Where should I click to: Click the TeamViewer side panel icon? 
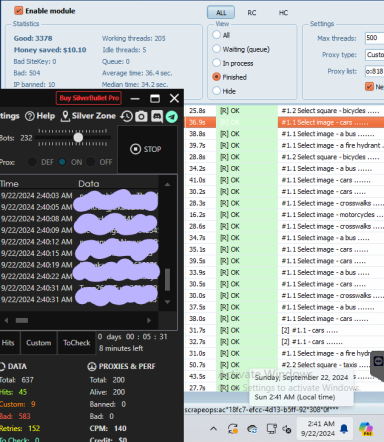(378, 361)
